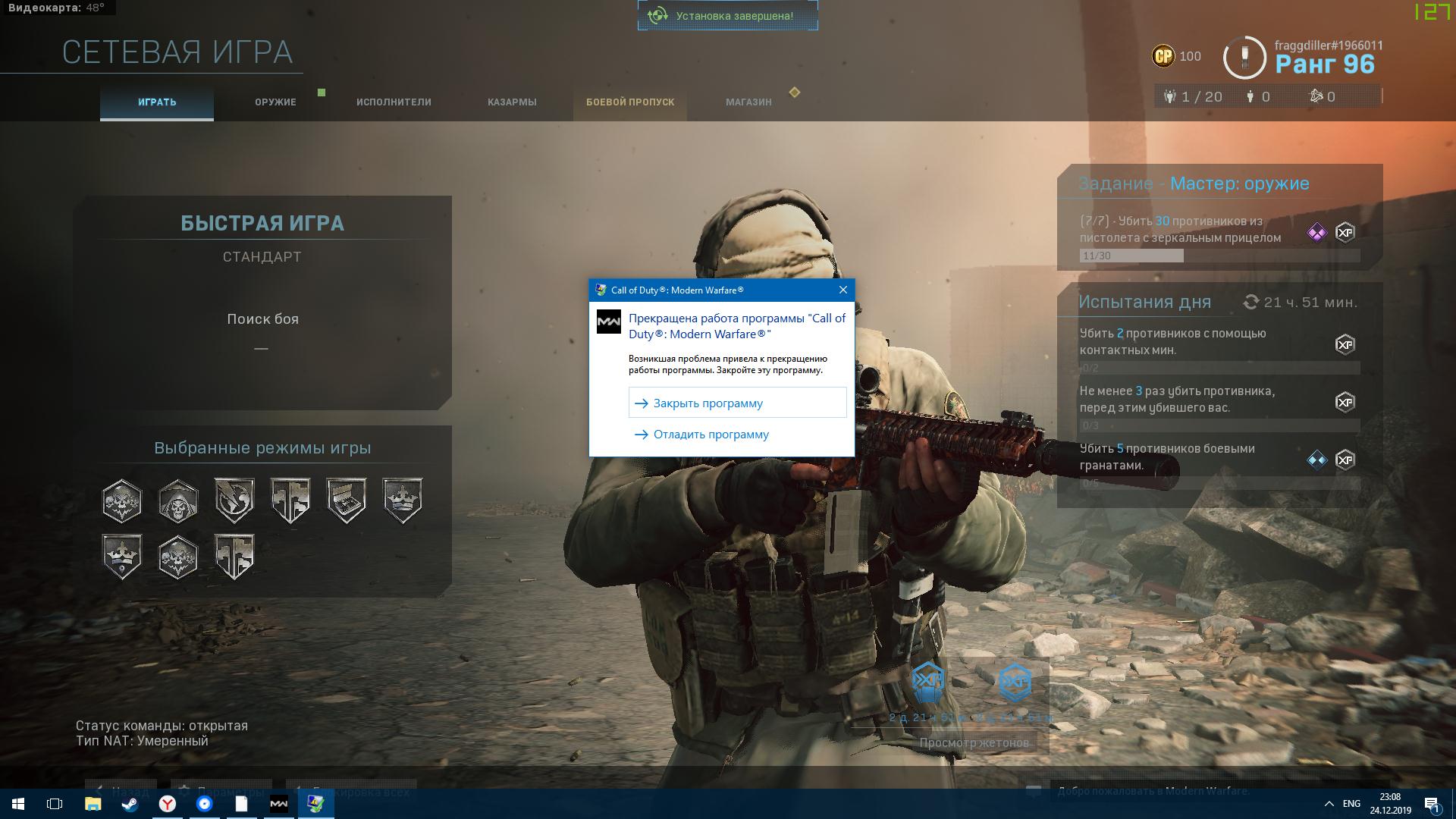Open the Windows notification center
1456x819 pixels.
(x=1432, y=804)
